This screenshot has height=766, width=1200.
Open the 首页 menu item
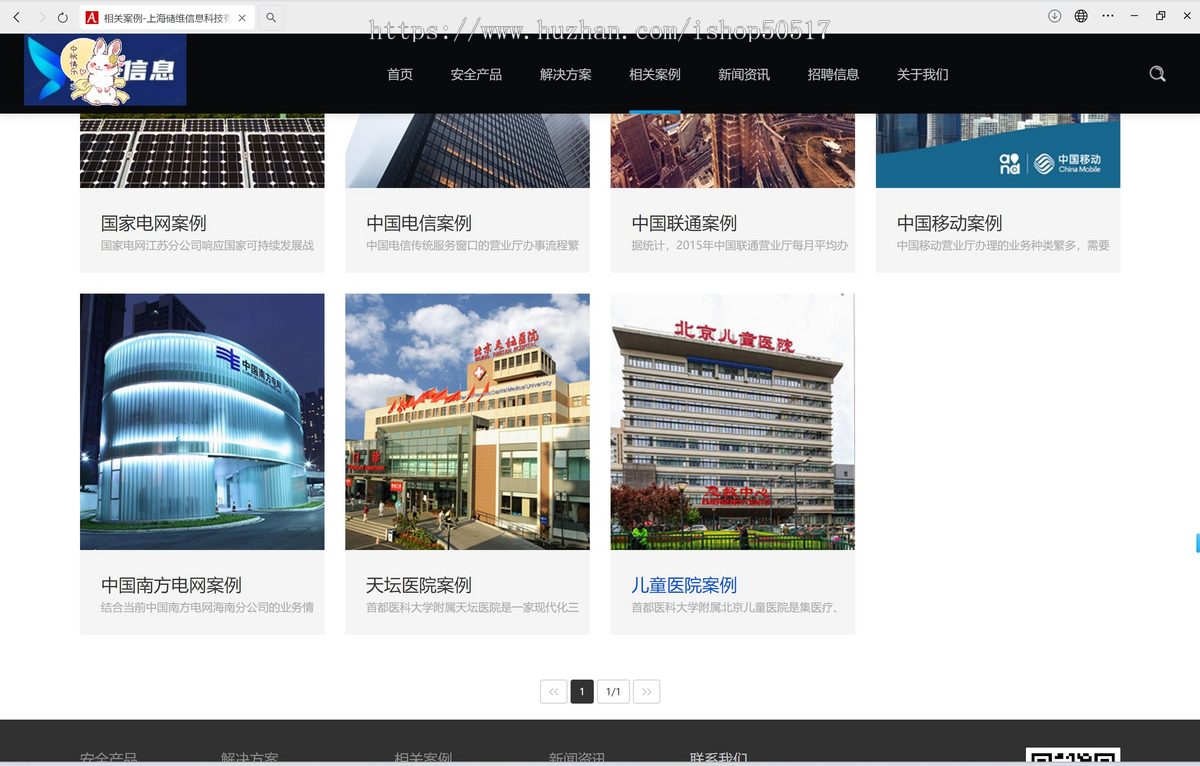[x=400, y=74]
